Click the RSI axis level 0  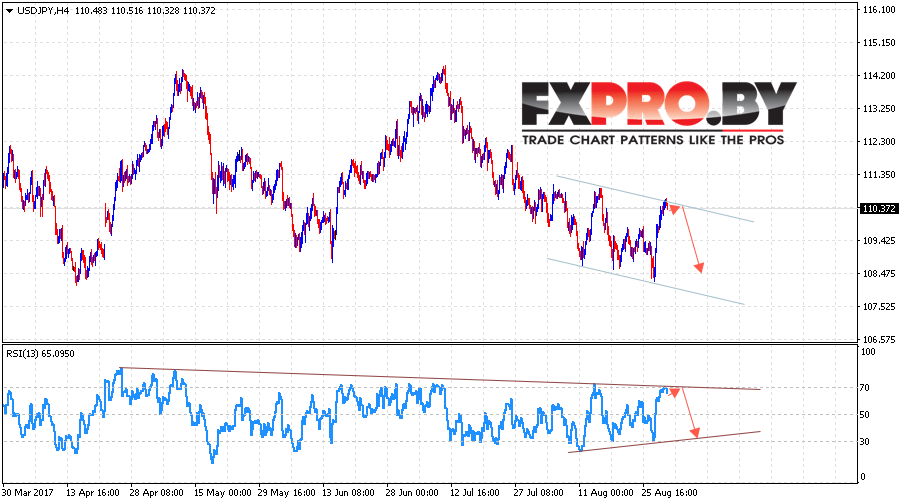(x=862, y=477)
